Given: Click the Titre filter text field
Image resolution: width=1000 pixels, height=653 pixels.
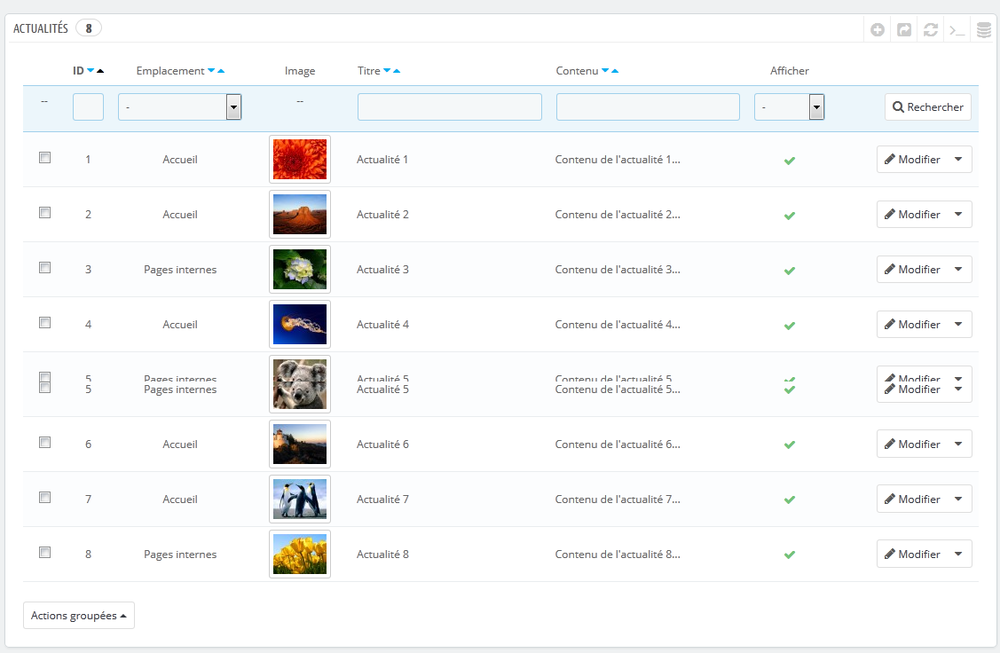Looking at the screenshot, I should [449, 107].
